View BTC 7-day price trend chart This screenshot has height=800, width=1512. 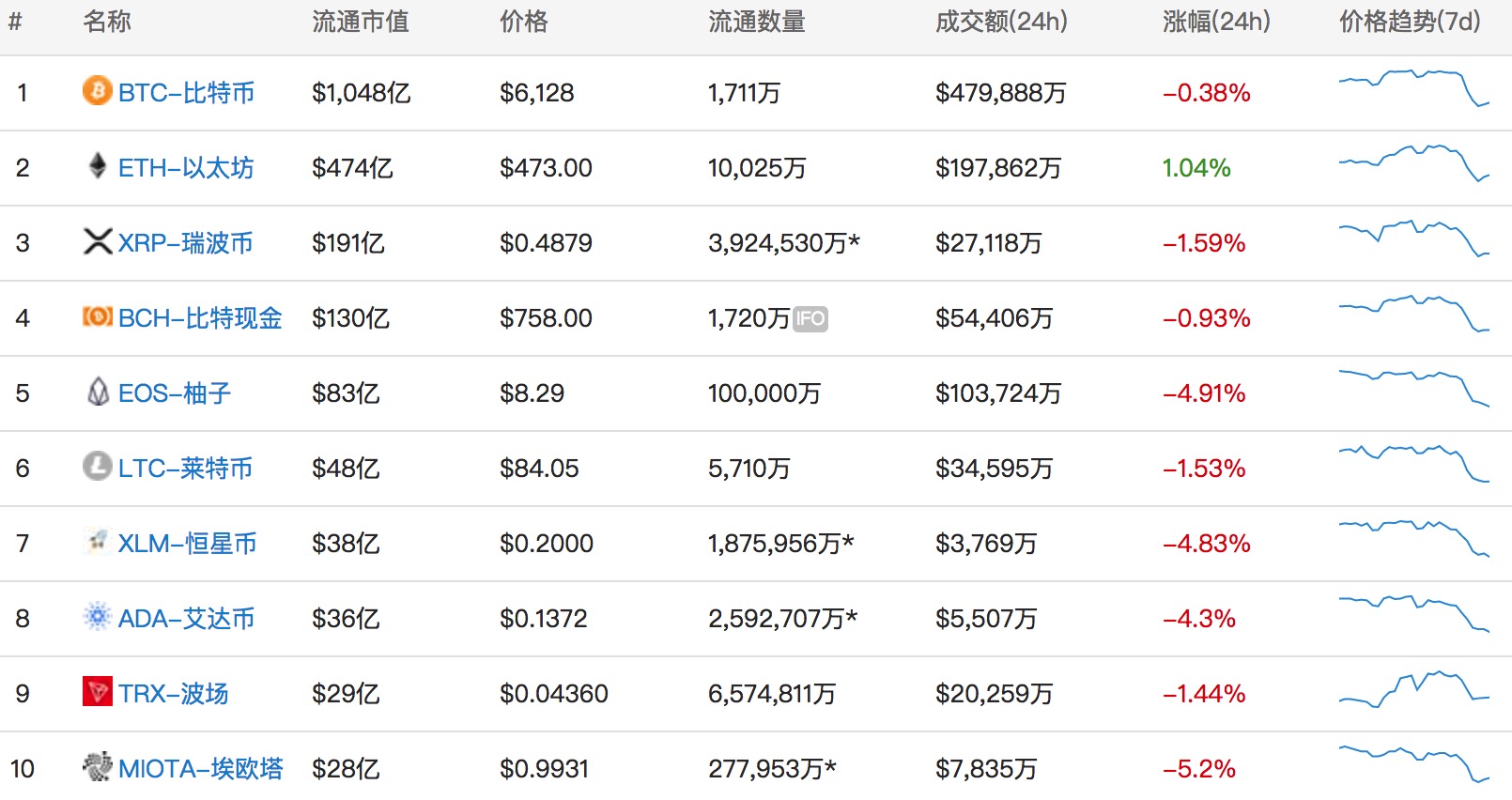click(1414, 88)
